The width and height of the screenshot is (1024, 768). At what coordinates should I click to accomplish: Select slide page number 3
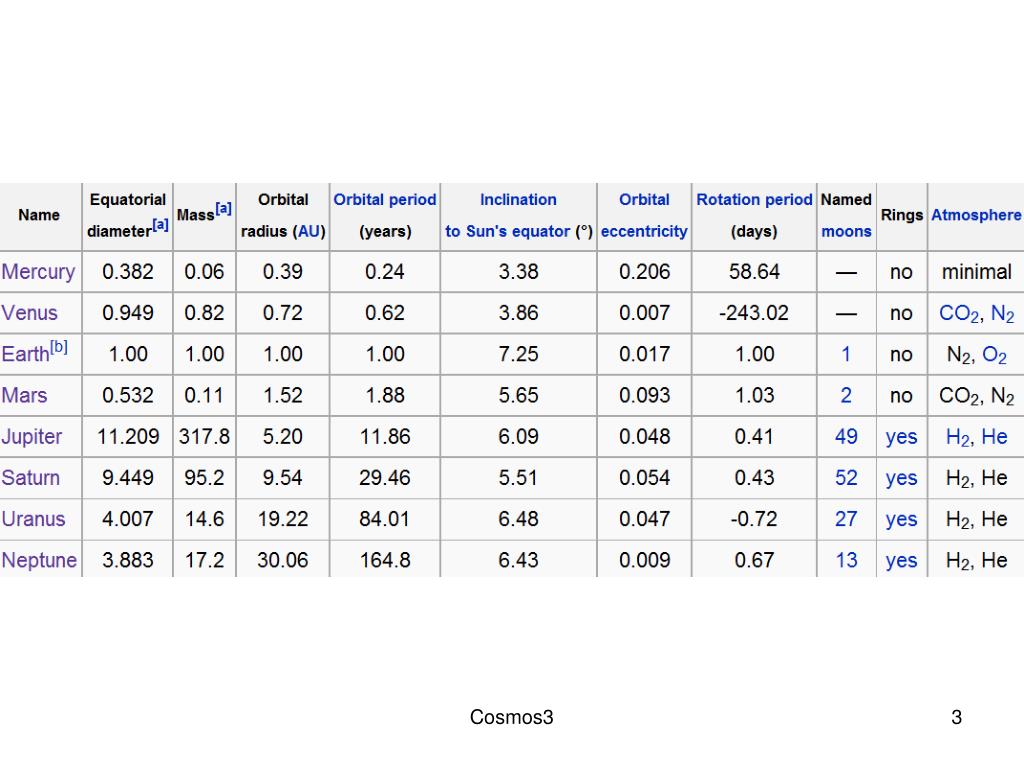click(x=957, y=717)
